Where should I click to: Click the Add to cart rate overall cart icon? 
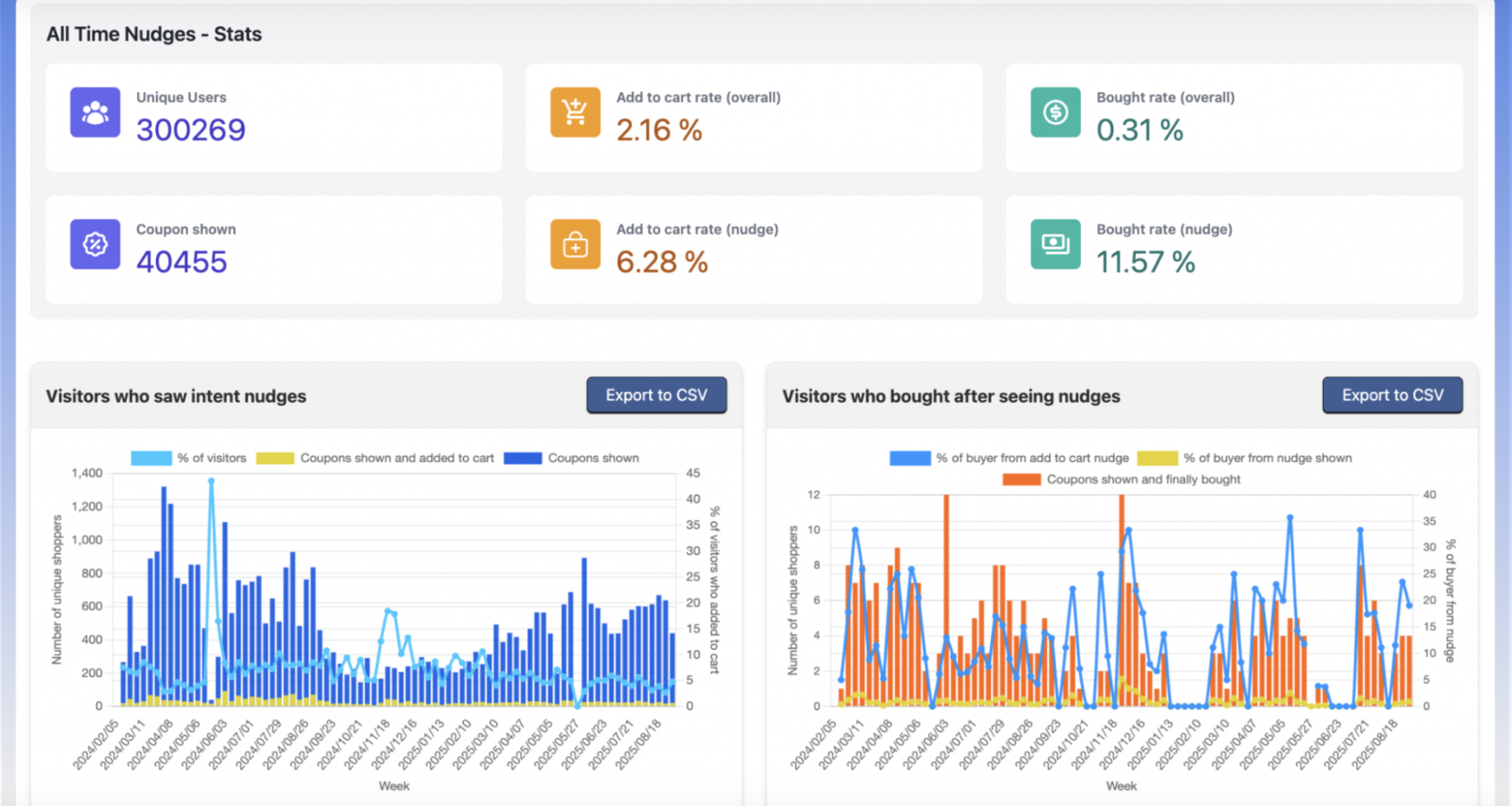575,113
